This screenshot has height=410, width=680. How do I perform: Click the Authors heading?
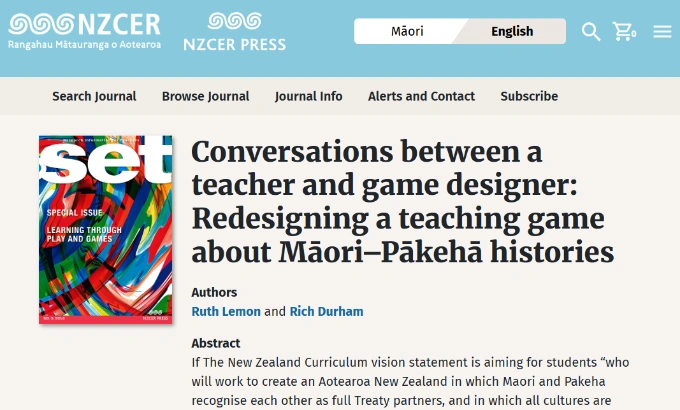(x=214, y=293)
